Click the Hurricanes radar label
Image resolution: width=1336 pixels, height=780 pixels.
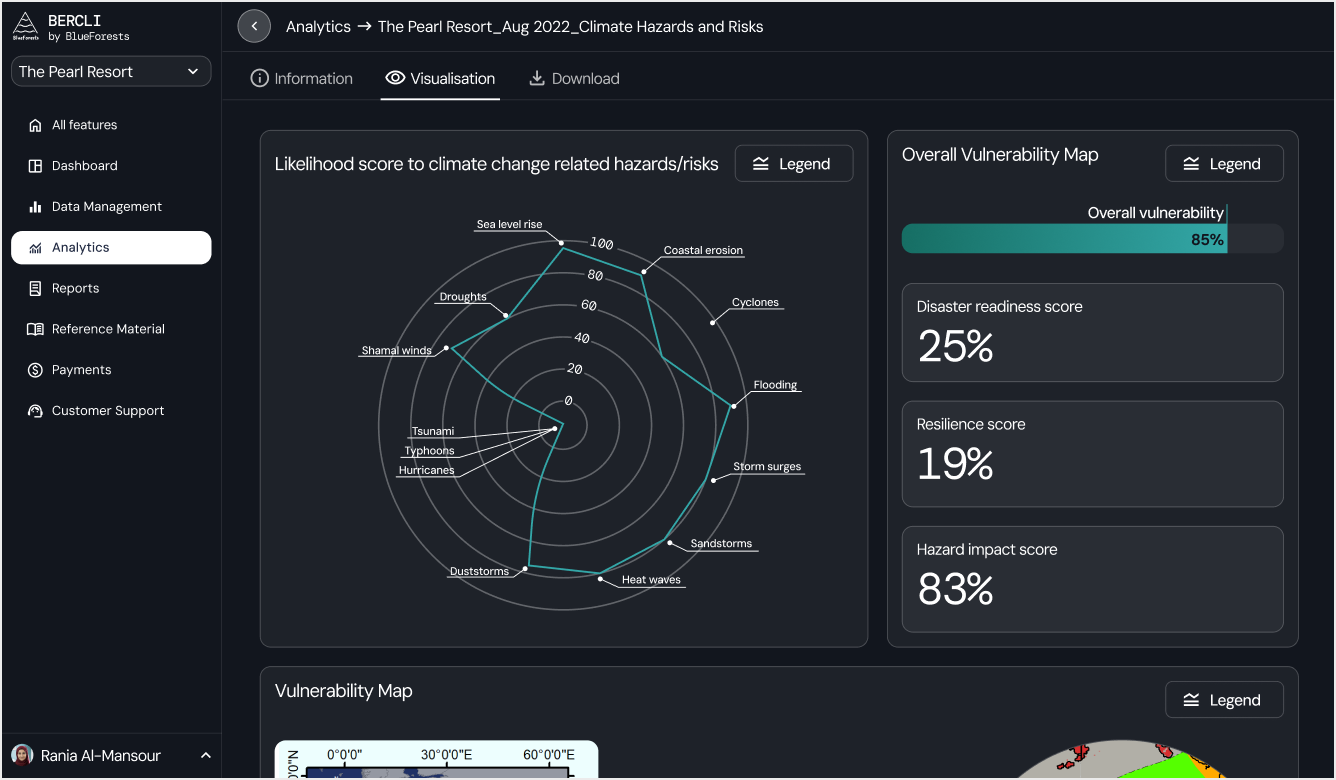(426, 470)
